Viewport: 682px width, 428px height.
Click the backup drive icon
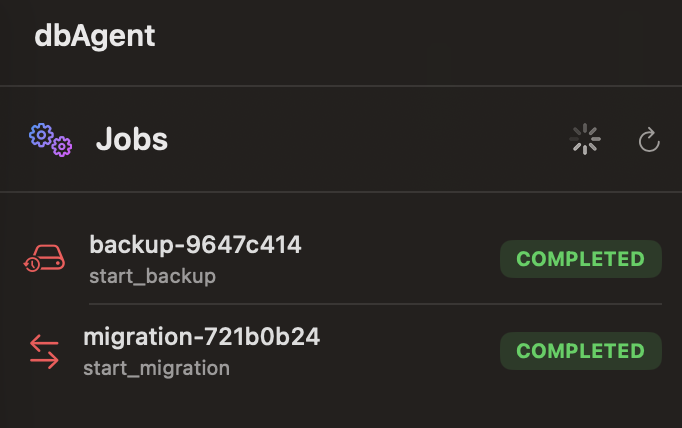pyautogui.click(x=44, y=259)
